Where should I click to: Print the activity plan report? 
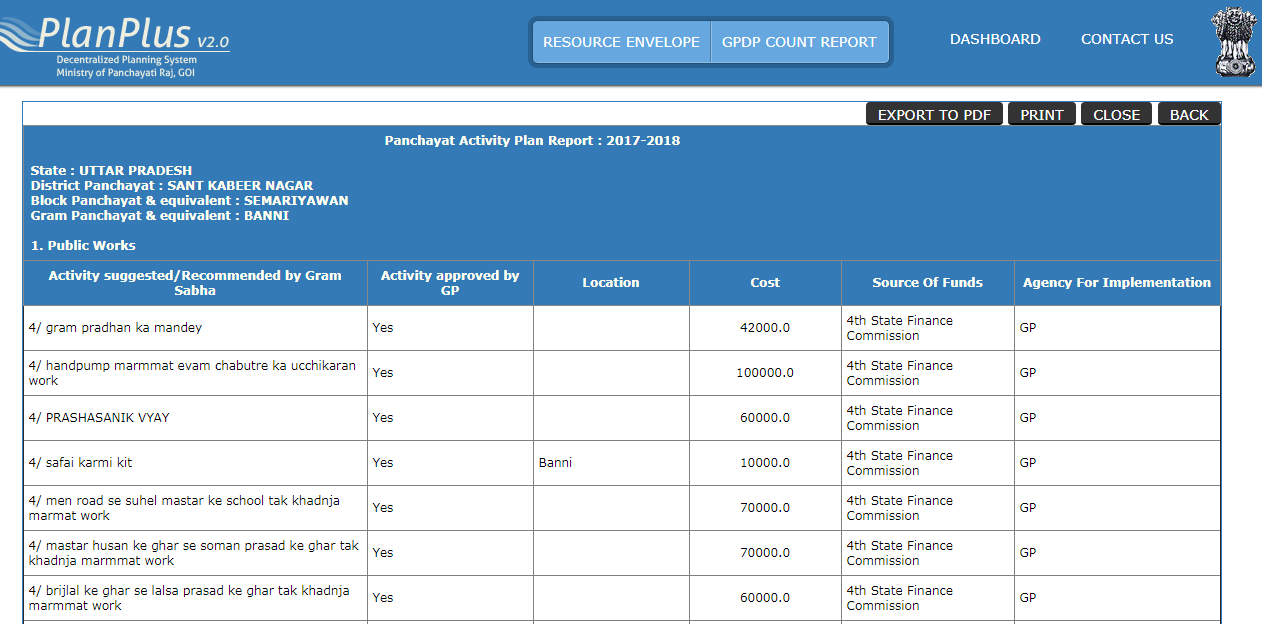pos(1041,115)
